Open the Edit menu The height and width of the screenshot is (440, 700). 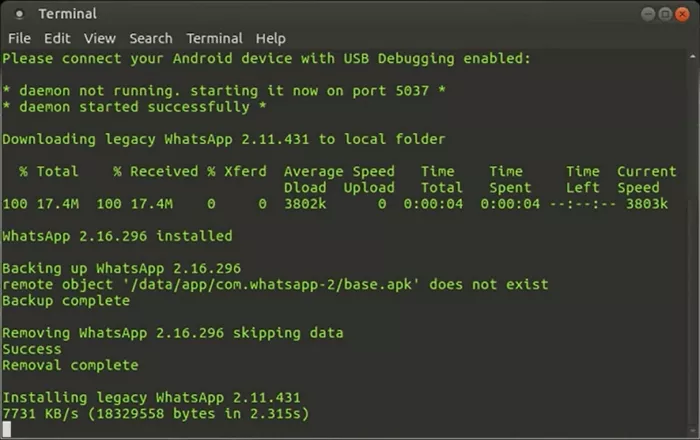(57, 38)
